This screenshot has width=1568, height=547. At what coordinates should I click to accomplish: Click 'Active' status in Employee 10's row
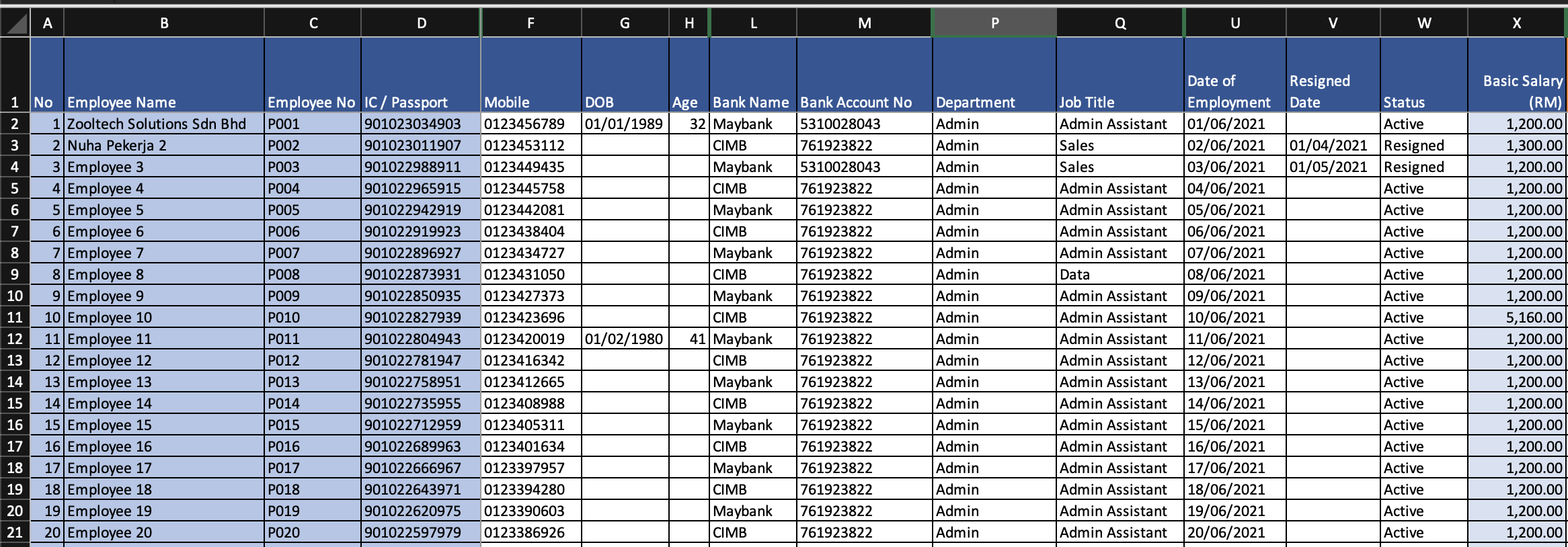click(1424, 317)
